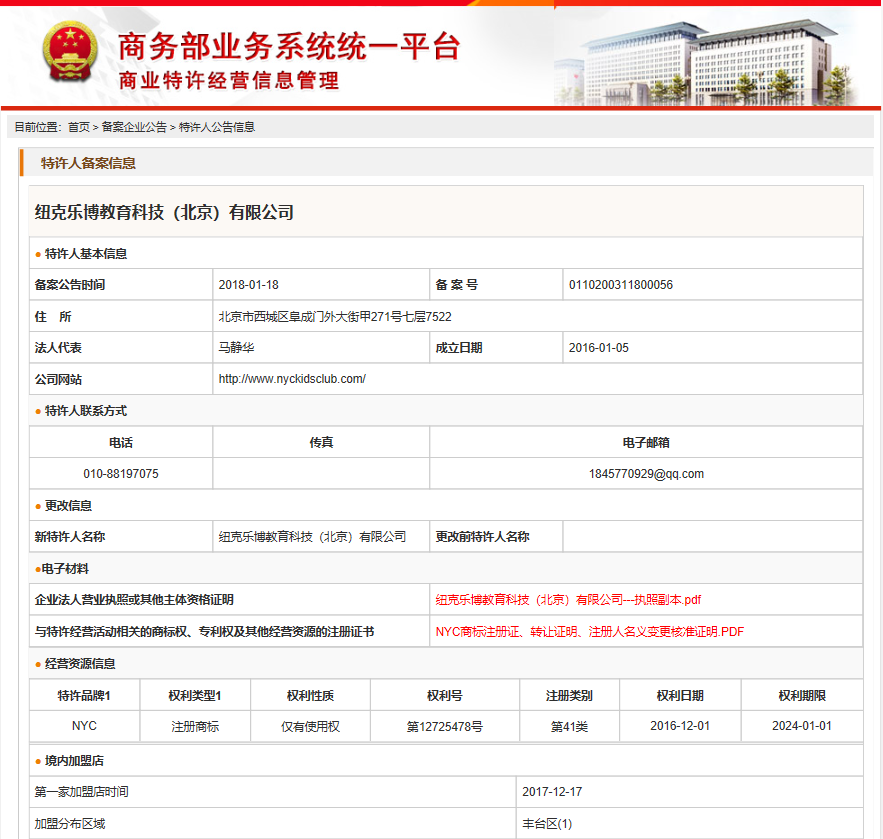Select the address 北京市西城区阜成门外大街甲271号七层7522

point(335,316)
